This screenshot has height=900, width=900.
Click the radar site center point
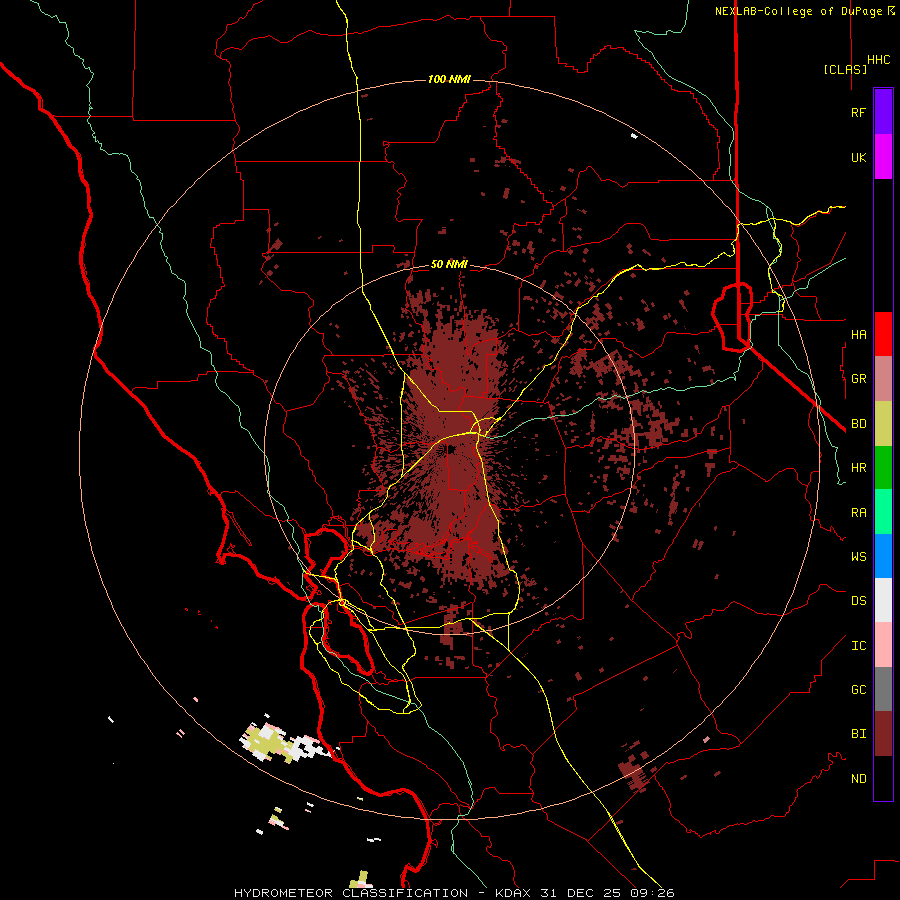tap(450, 449)
